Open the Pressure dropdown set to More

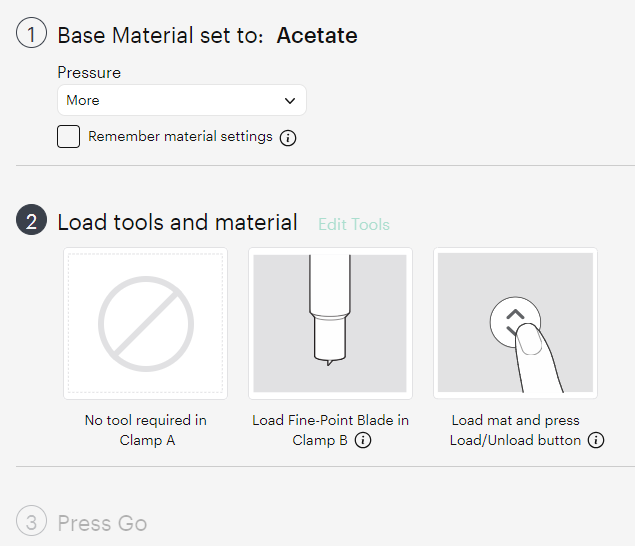point(181,100)
